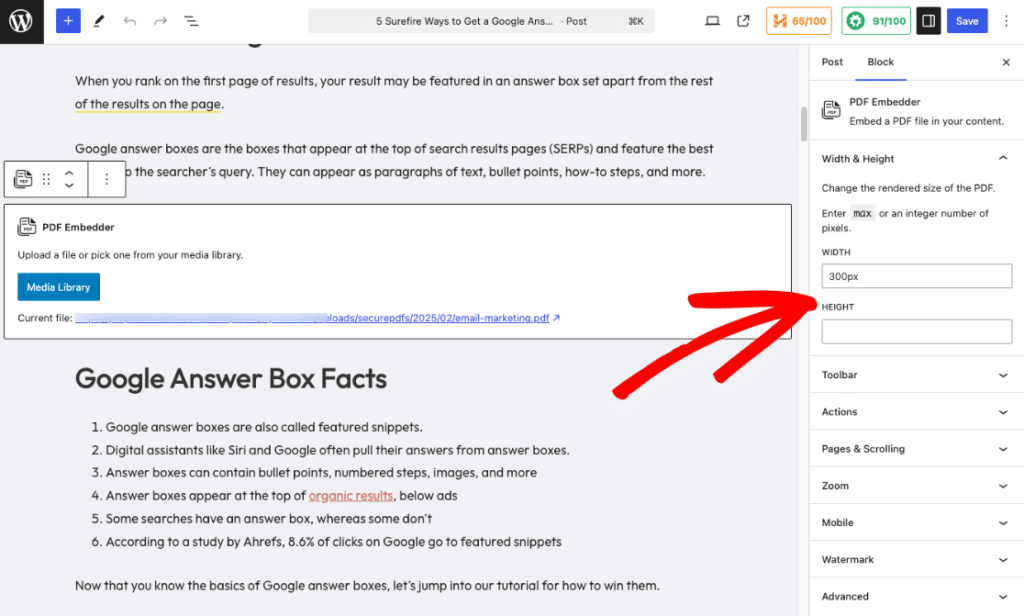The image size is (1024, 616).
Task: Click the desktop preview view icon
Action: (712, 21)
